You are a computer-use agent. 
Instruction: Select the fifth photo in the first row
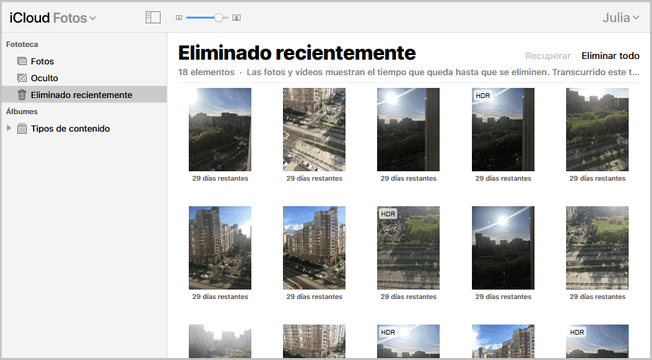[x=597, y=129]
